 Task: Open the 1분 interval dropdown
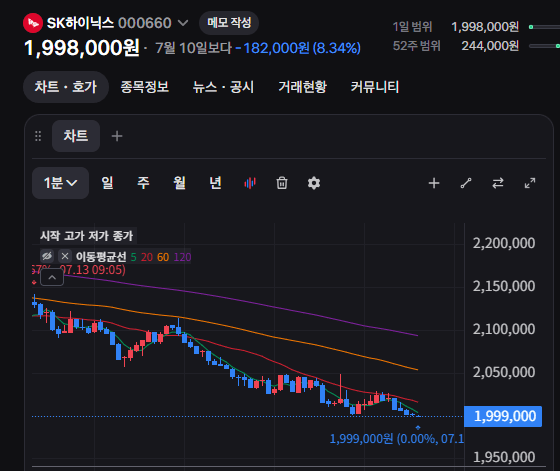click(x=60, y=183)
